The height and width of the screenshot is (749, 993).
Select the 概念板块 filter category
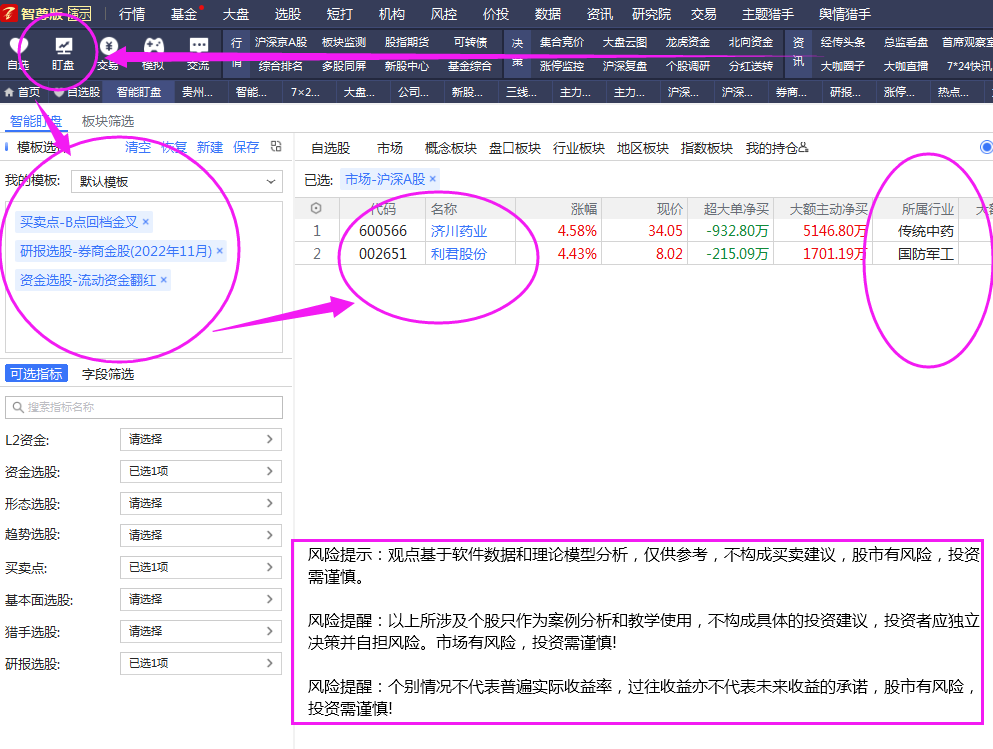click(450, 148)
